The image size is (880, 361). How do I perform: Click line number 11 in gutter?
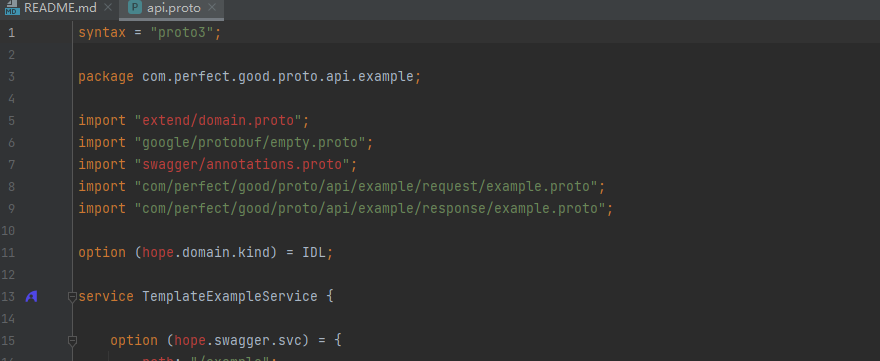click(8, 253)
